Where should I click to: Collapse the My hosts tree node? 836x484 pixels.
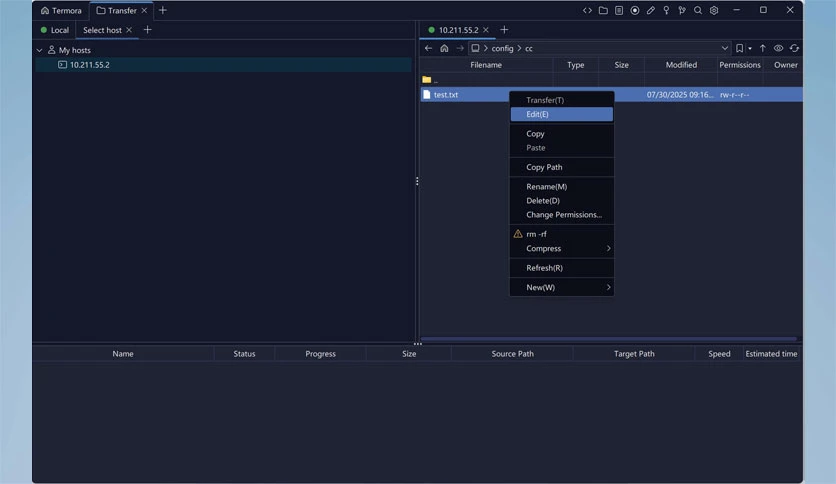(x=39, y=50)
